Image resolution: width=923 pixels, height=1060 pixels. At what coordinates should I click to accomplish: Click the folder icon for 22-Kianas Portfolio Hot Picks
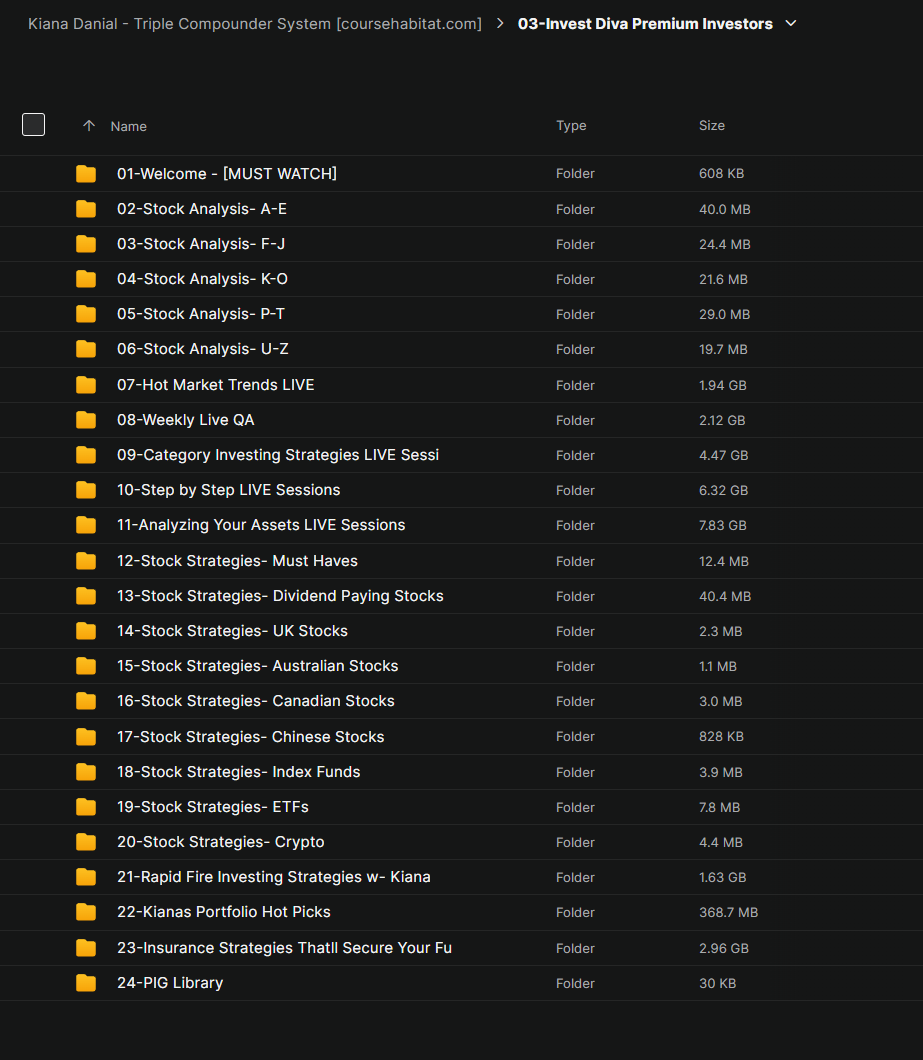click(x=86, y=913)
